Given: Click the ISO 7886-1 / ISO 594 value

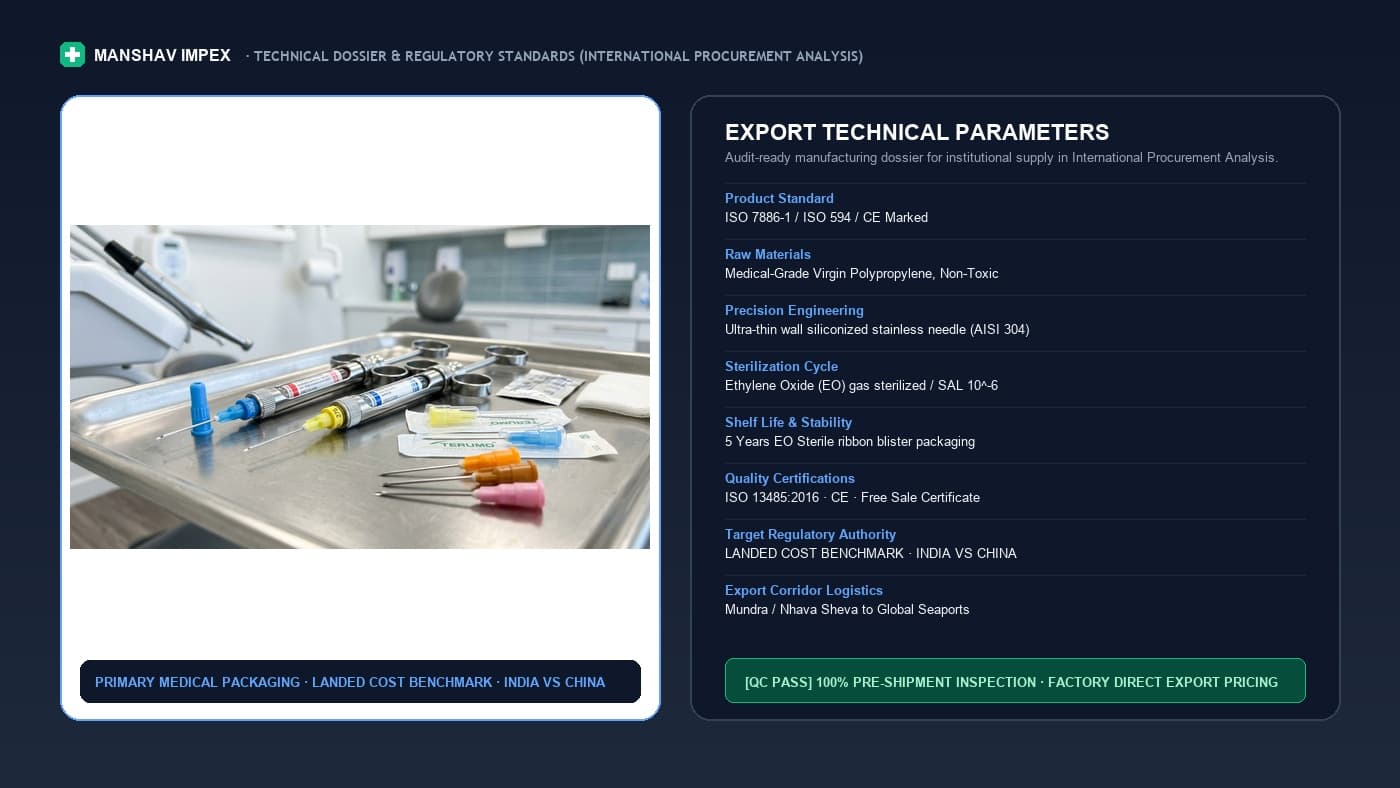Looking at the screenshot, I should coord(826,217).
